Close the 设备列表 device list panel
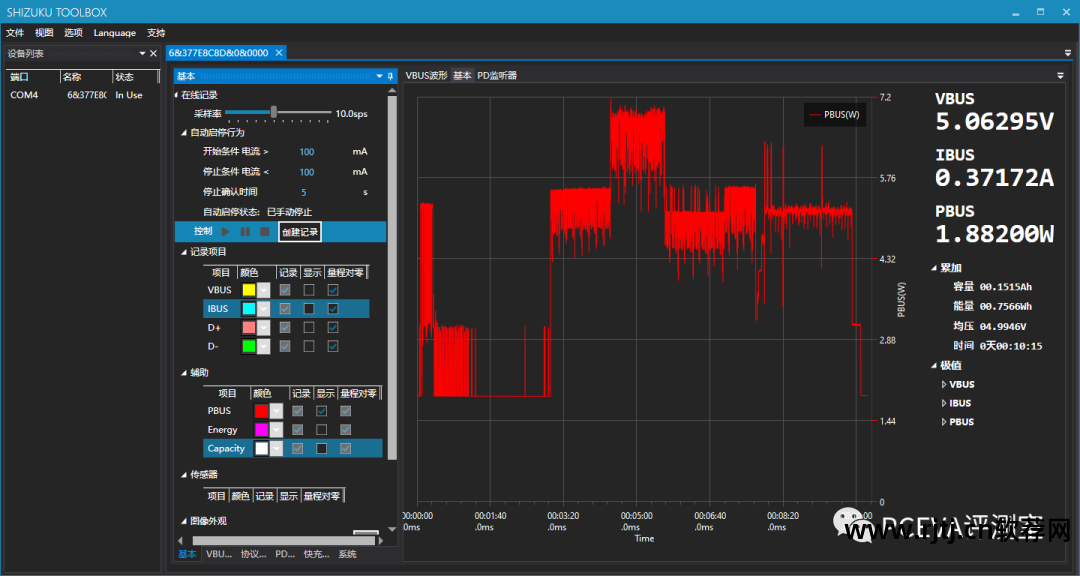 click(153, 53)
